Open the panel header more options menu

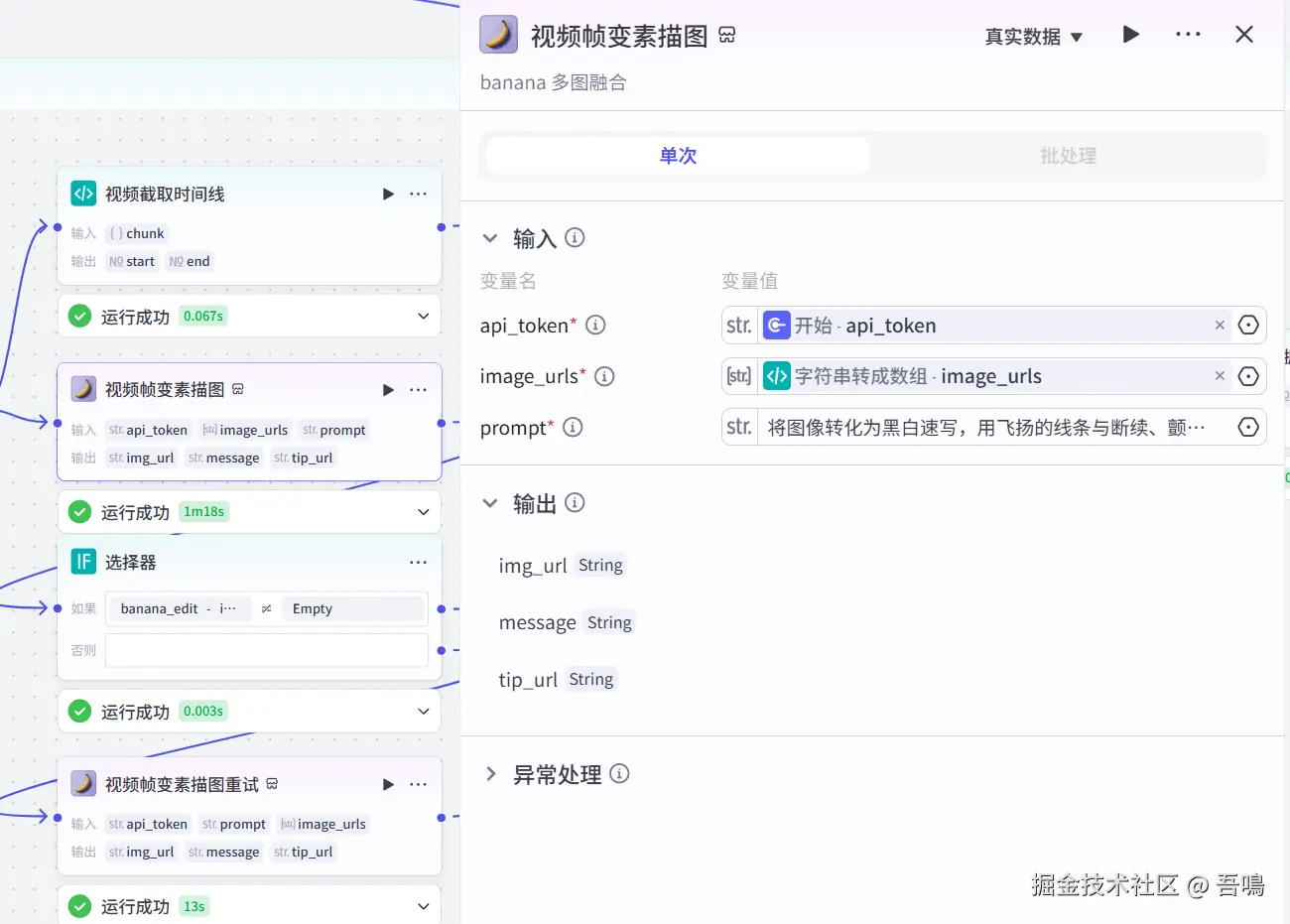tap(1188, 35)
